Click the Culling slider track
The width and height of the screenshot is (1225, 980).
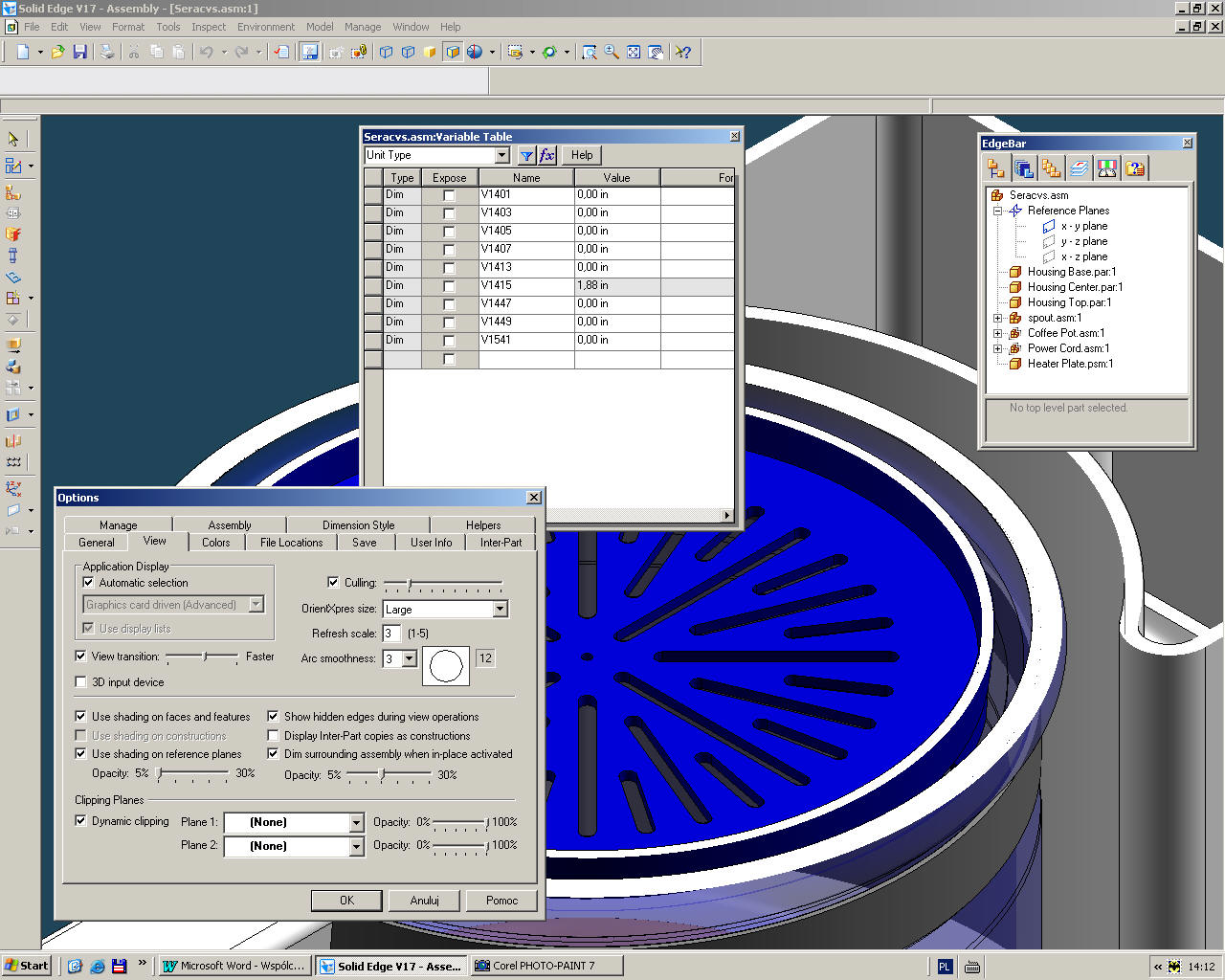(x=443, y=583)
